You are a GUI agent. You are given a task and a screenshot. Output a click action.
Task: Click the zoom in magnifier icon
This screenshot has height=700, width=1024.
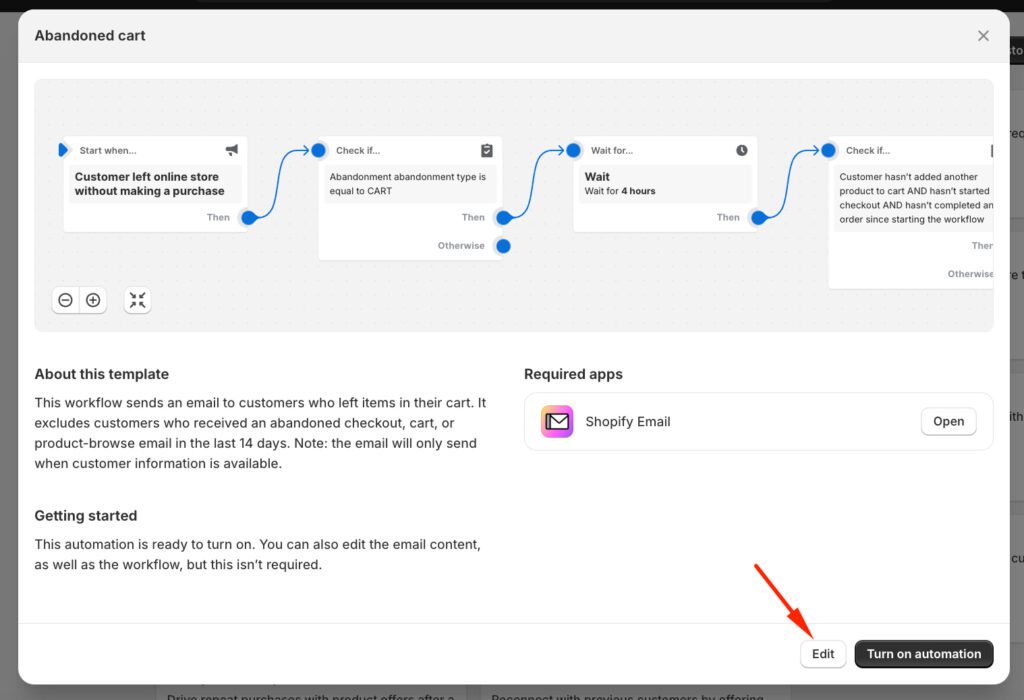coord(93,300)
